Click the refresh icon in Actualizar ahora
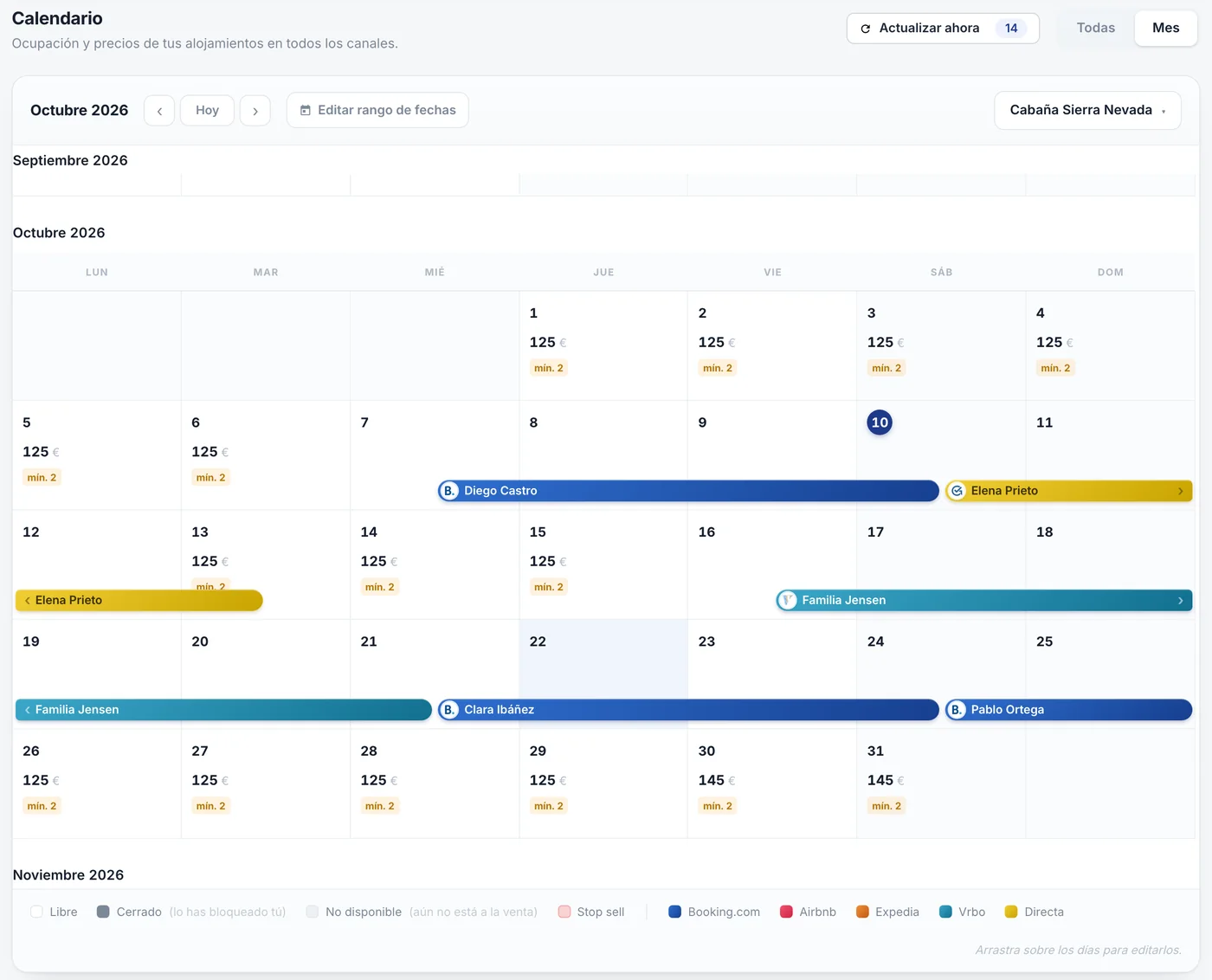1212x980 pixels. (x=865, y=29)
